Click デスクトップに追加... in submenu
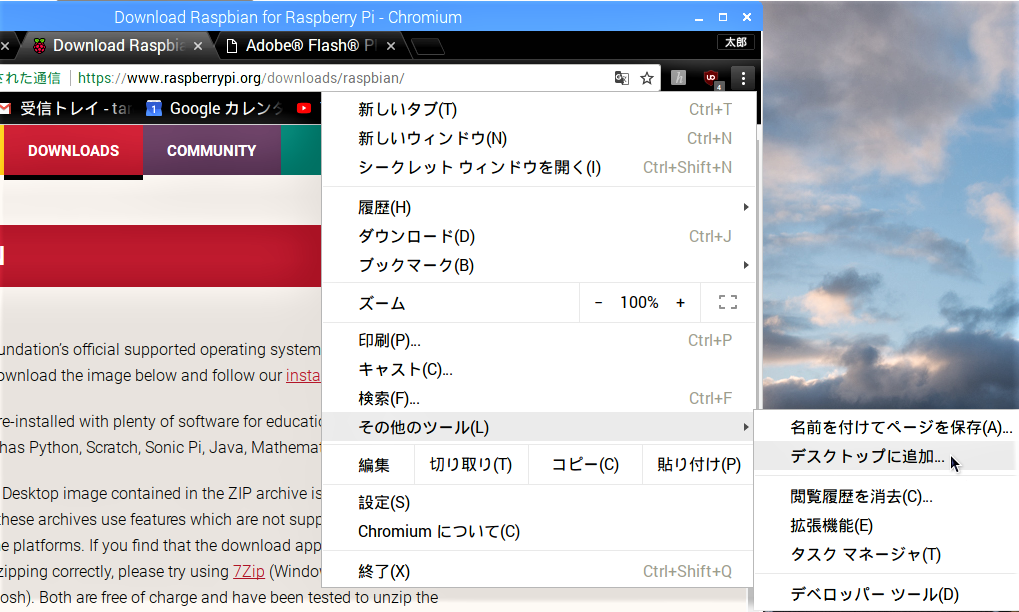This screenshot has height=612, width=1019. tap(887, 456)
